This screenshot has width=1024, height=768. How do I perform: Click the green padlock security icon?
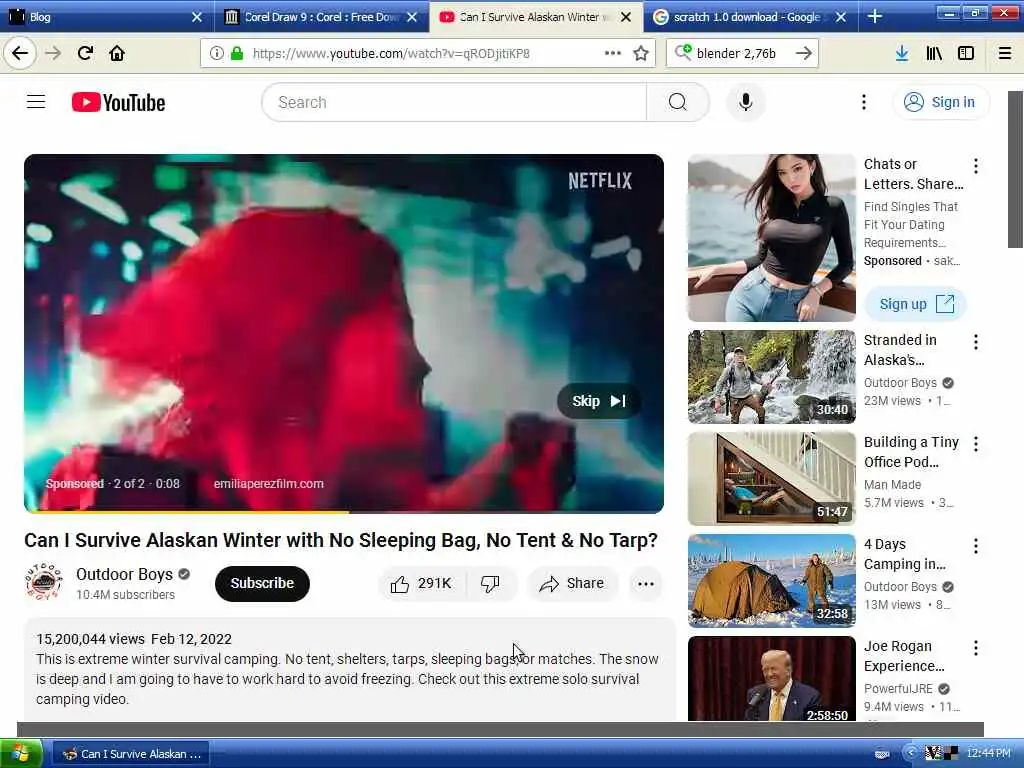point(237,54)
